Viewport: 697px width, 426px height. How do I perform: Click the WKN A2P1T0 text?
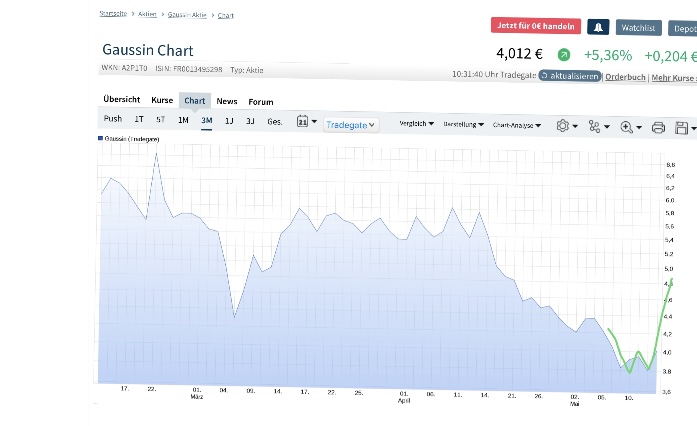[124, 68]
